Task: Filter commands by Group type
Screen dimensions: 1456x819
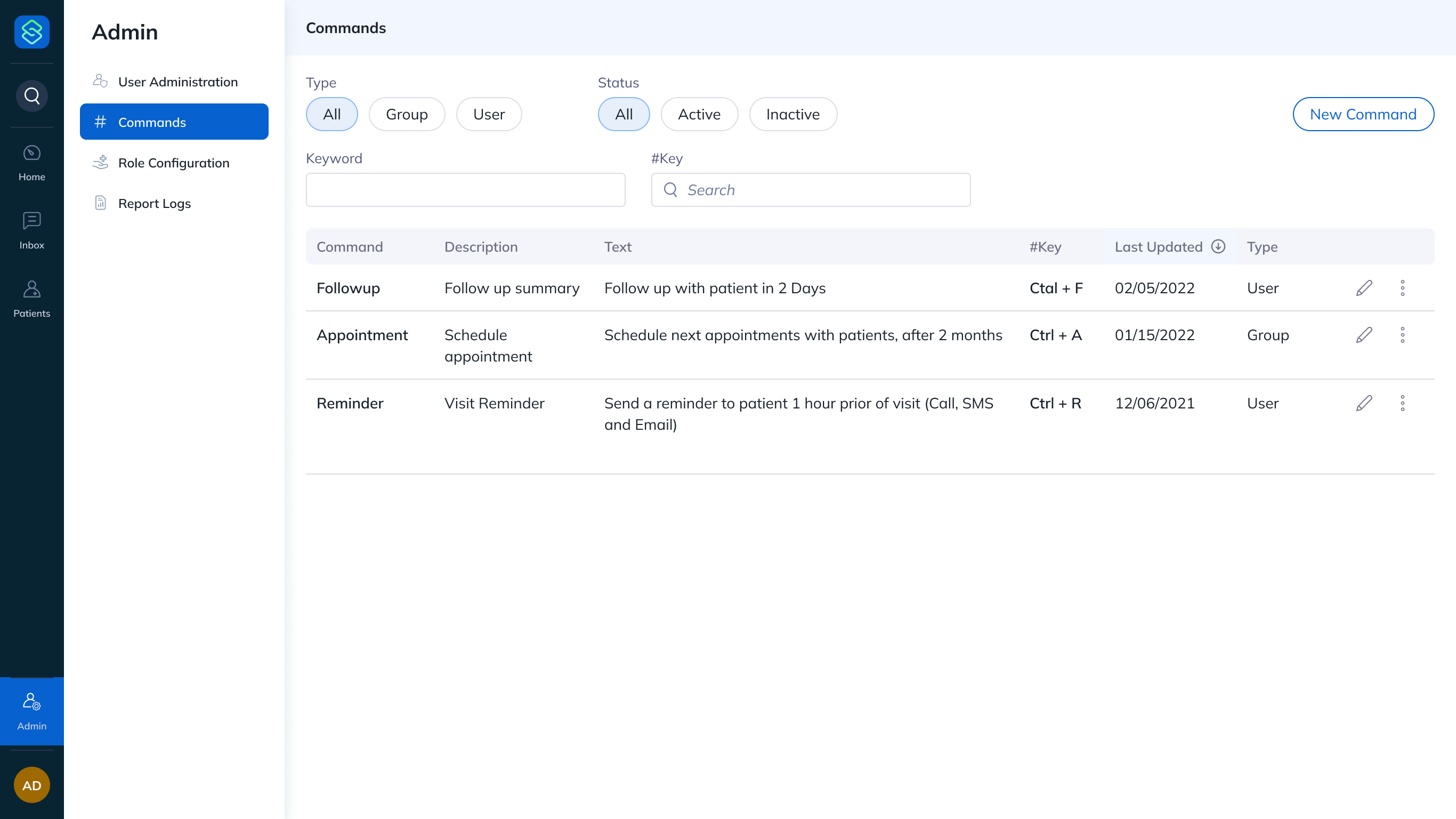Action: [407, 114]
